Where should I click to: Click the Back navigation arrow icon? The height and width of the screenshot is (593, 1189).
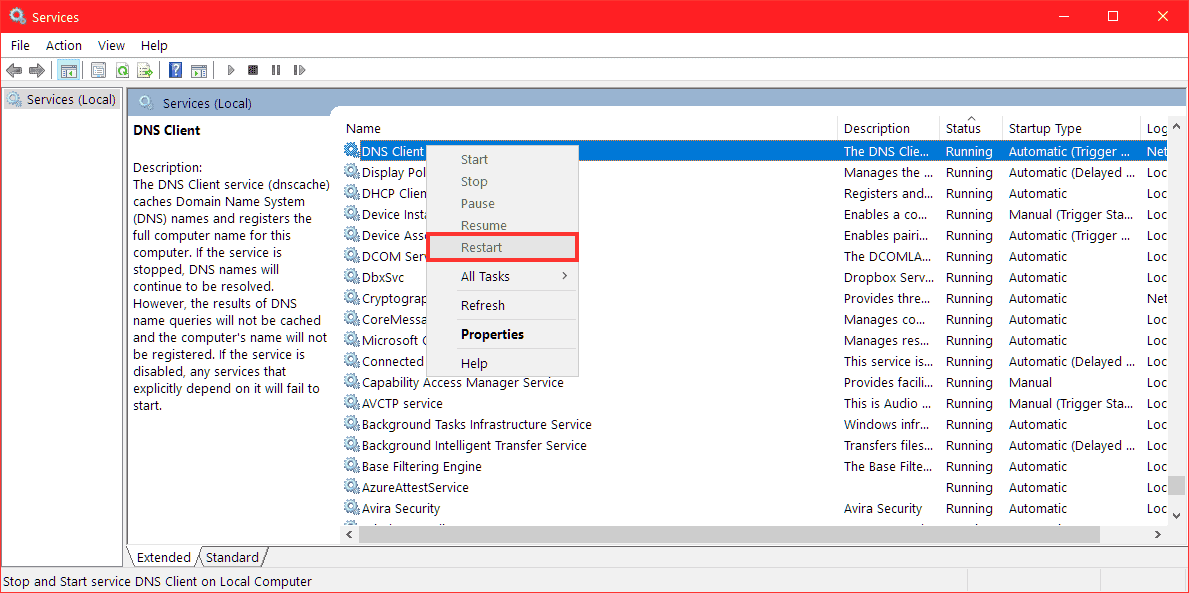tap(14, 69)
